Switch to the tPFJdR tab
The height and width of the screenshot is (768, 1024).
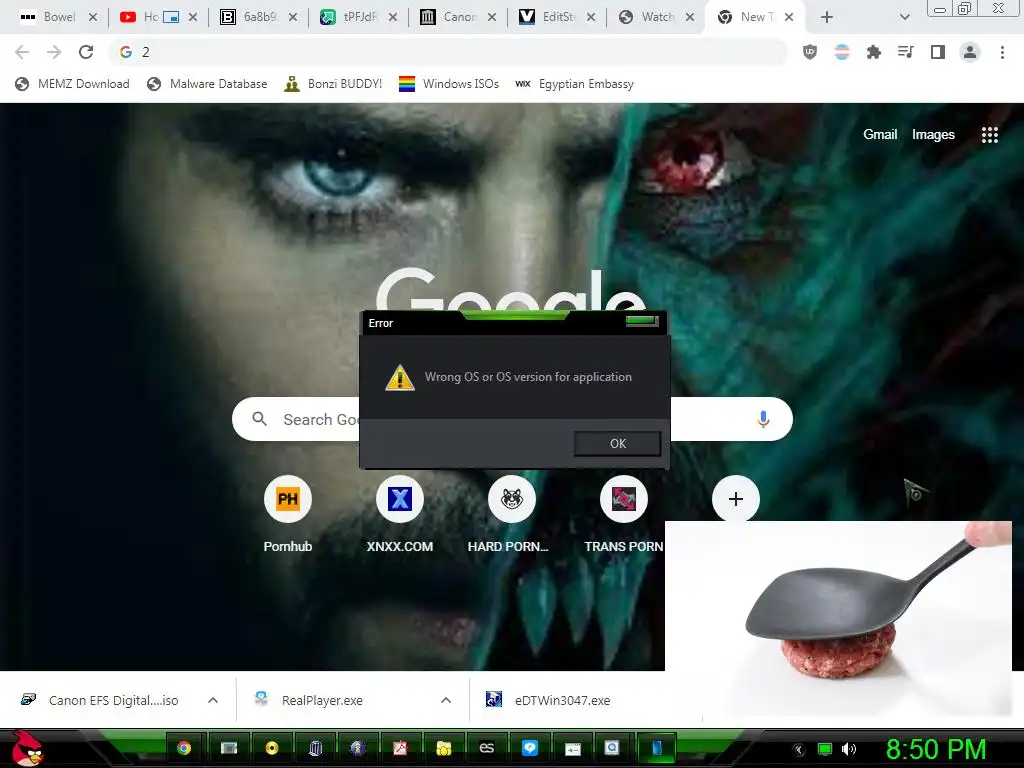click(x=358, y=18)
